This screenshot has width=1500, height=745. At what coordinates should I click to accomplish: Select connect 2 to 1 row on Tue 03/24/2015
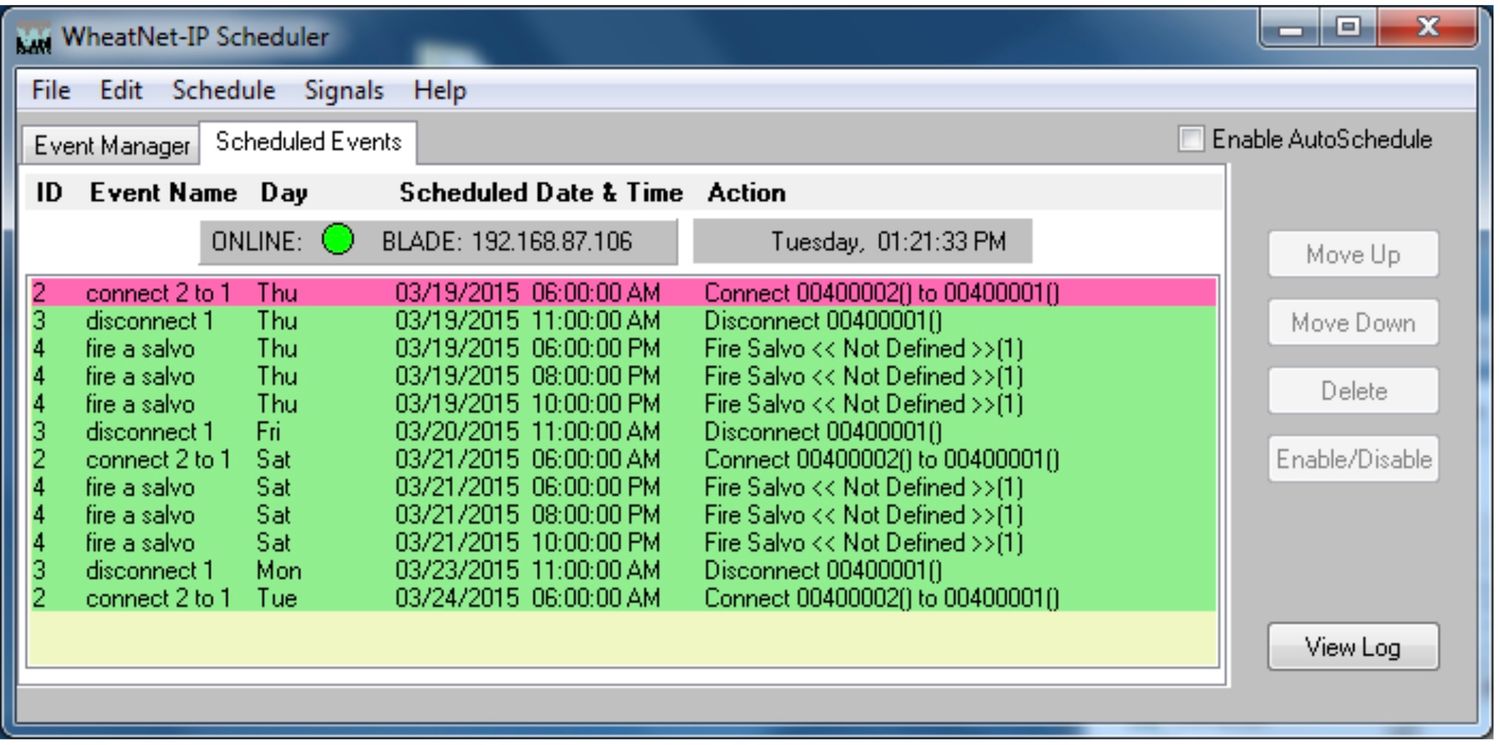pos(622,599)
